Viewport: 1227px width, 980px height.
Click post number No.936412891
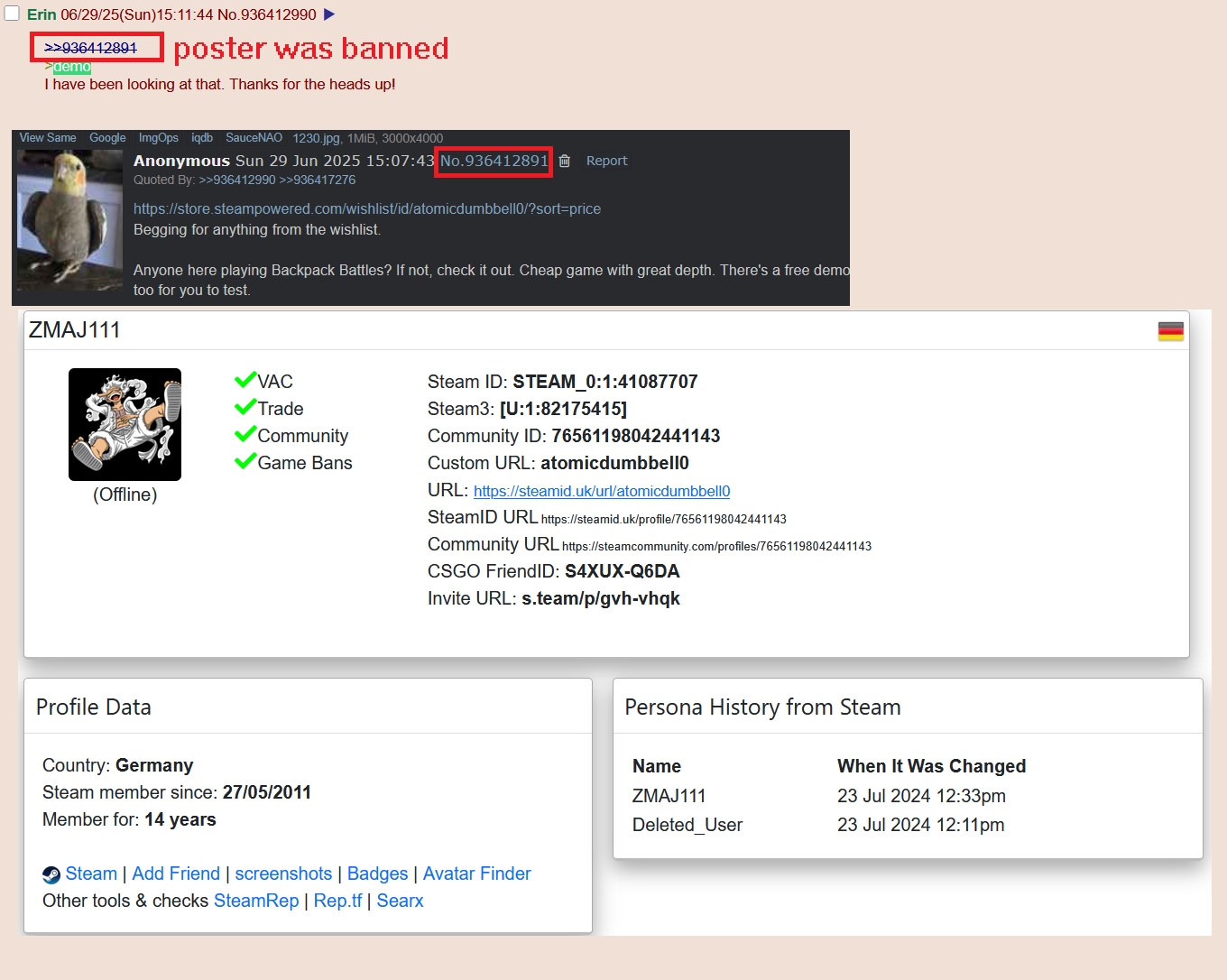click(494, 161)
